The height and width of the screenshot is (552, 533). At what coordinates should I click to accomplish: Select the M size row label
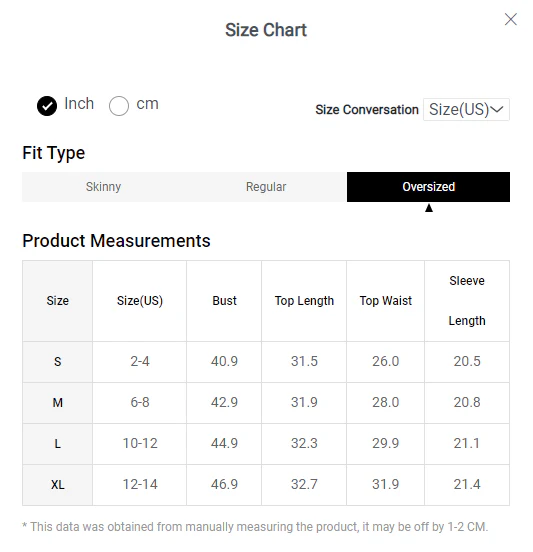coord(58,403)
